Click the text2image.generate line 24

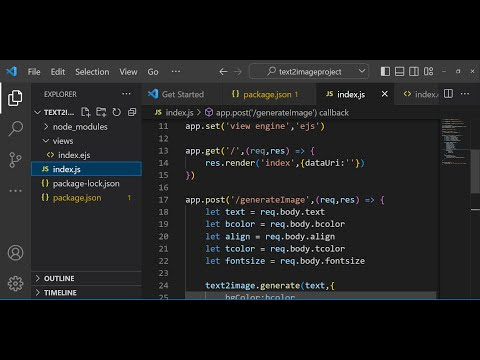tap(270, 286)
